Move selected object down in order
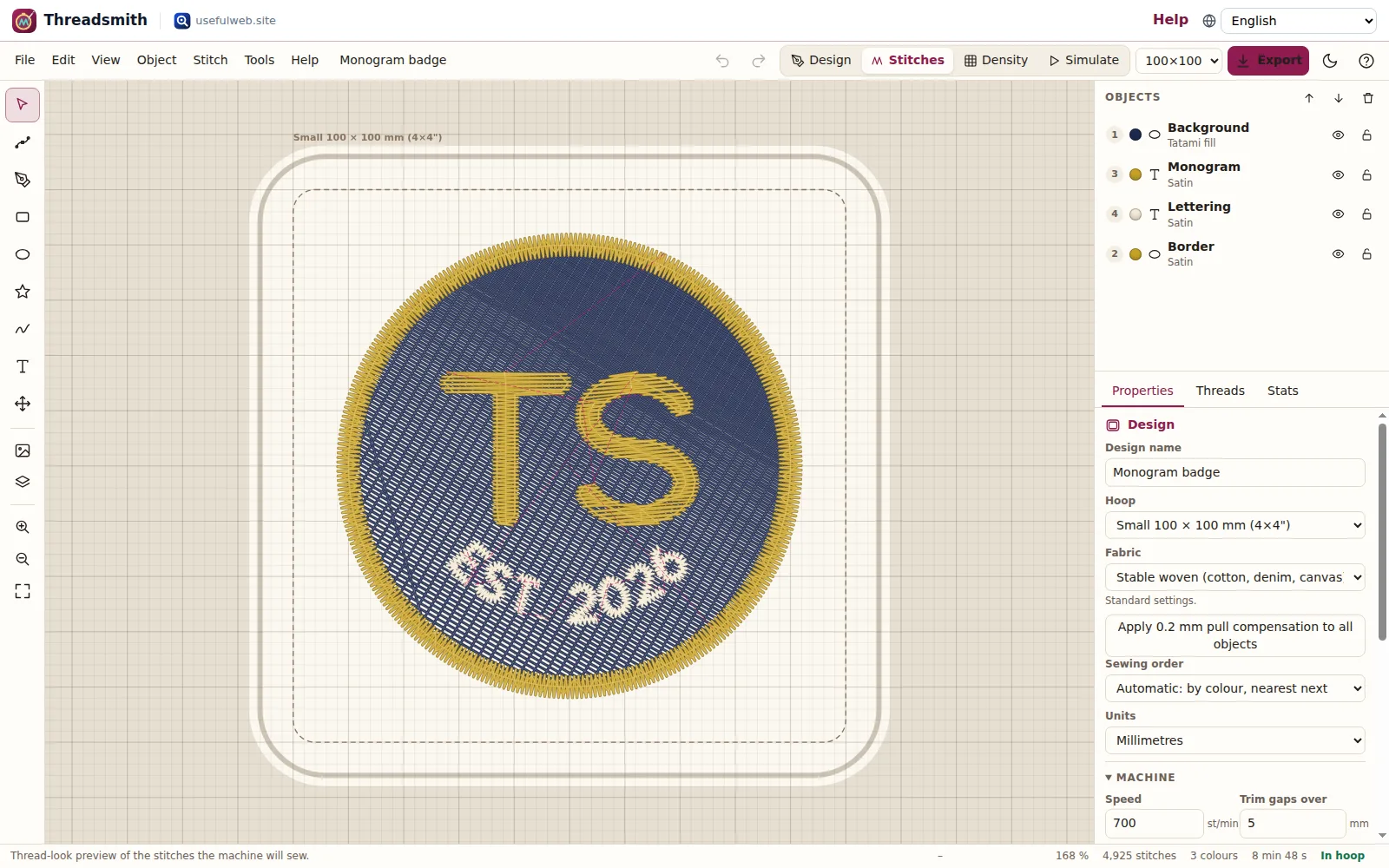This screenshot has height=868, width=1389. click(x=1339, y=98)
